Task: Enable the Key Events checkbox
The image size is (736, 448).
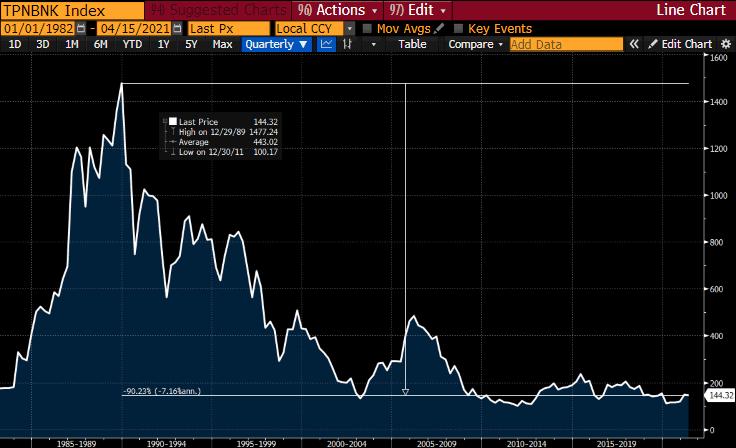Action: point(459,29)
